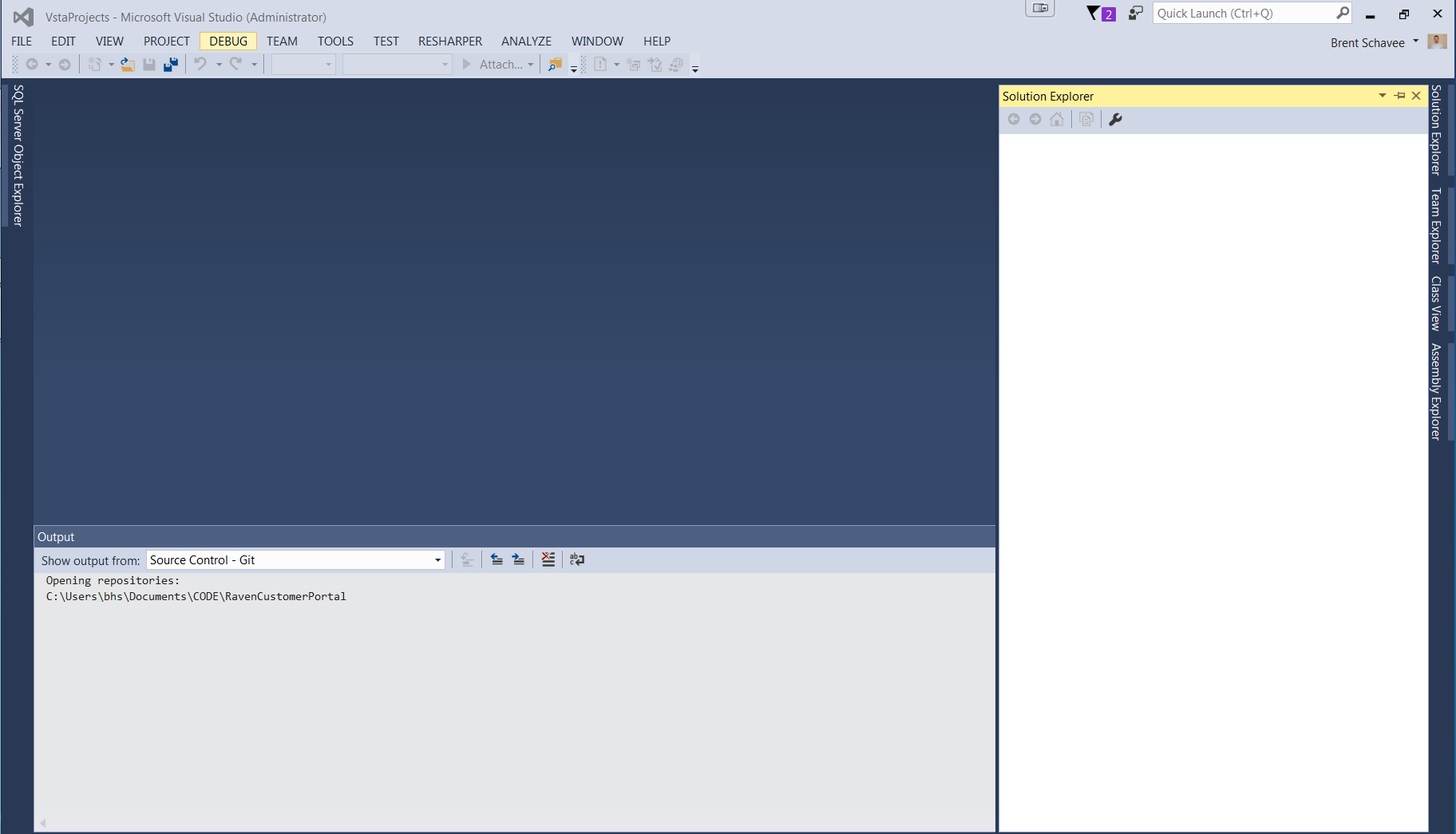Click the Redo arrow icon
1456x834 pixels.
tap(236, 65)
